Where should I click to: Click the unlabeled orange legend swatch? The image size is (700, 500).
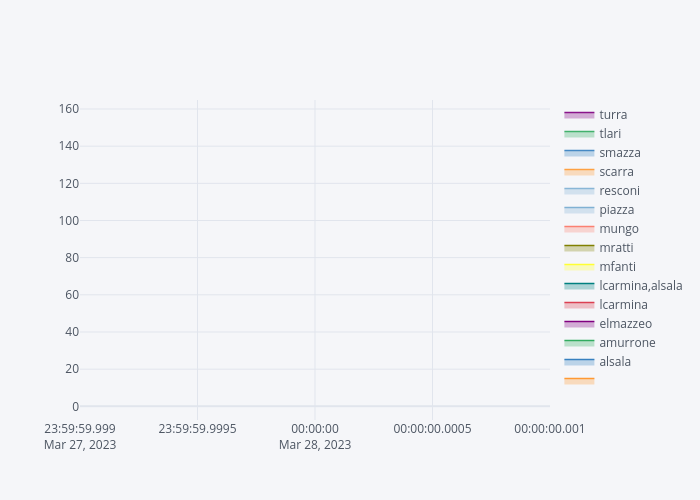[x=579, y=381]
